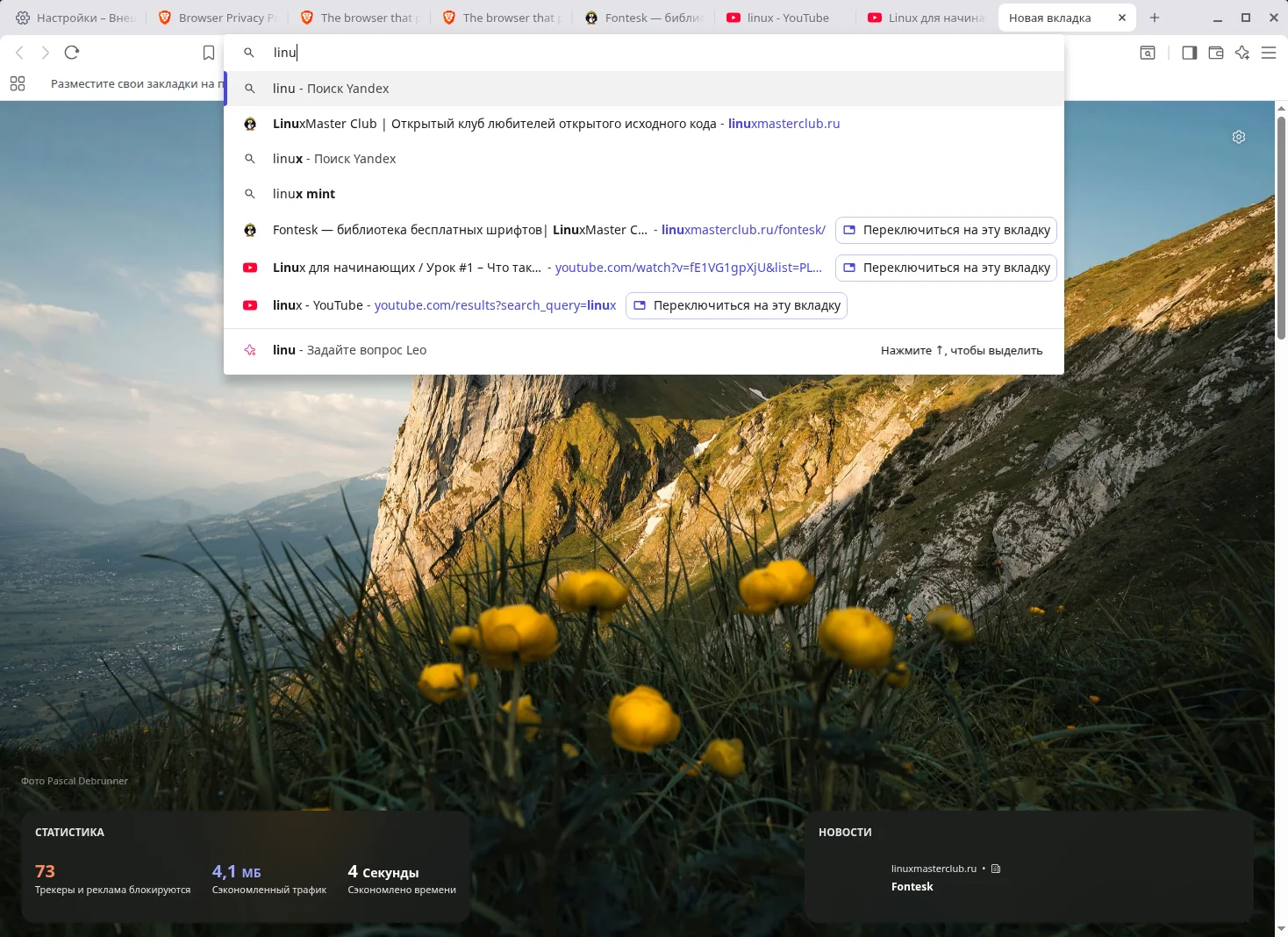Screen dimensions: 1288x937
Task: Click switch-to-tab button for the Fontesk suggestion
Action: [x=946, y=230]
